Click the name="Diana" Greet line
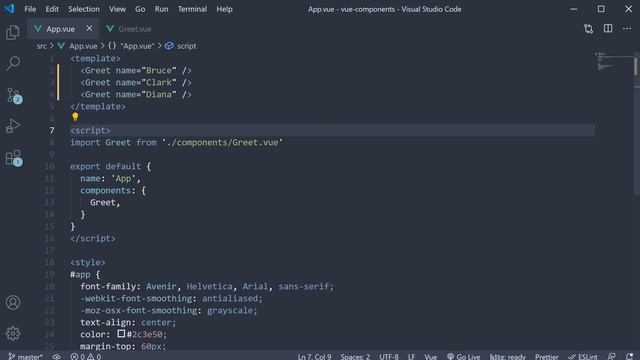 click(136, 95)
